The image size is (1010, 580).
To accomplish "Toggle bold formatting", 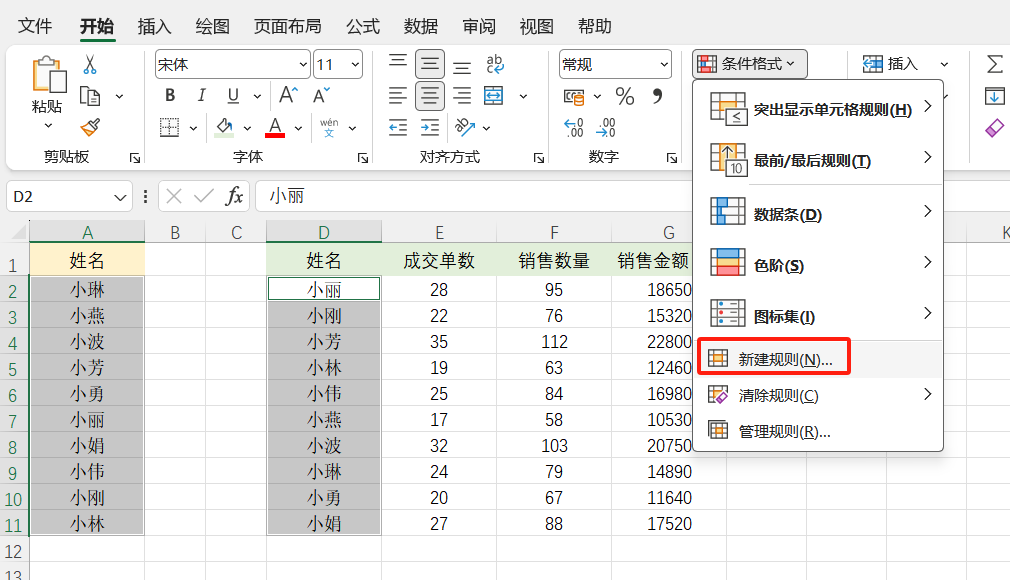I will (170, 95).
